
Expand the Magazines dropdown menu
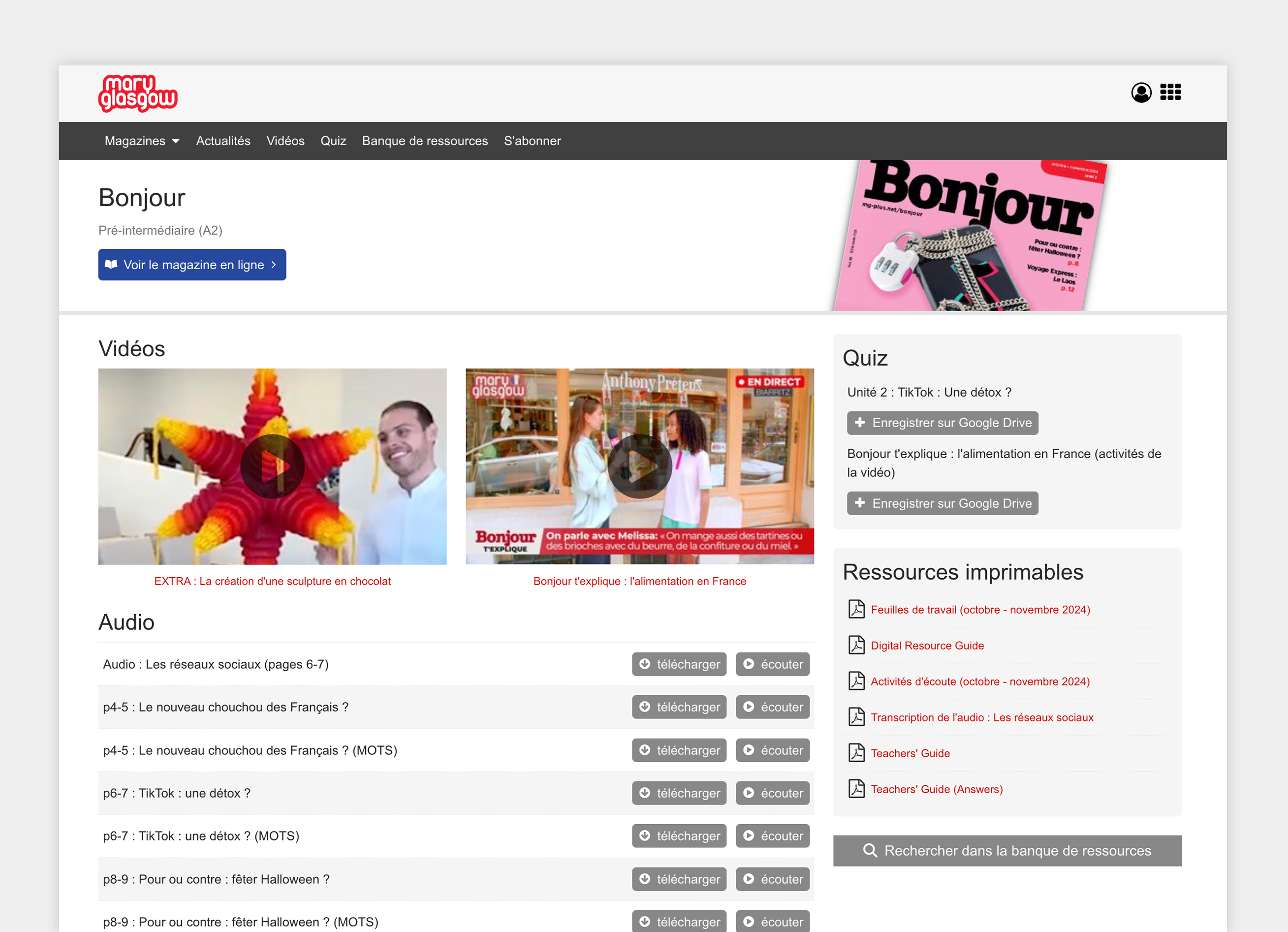(142, 141)
